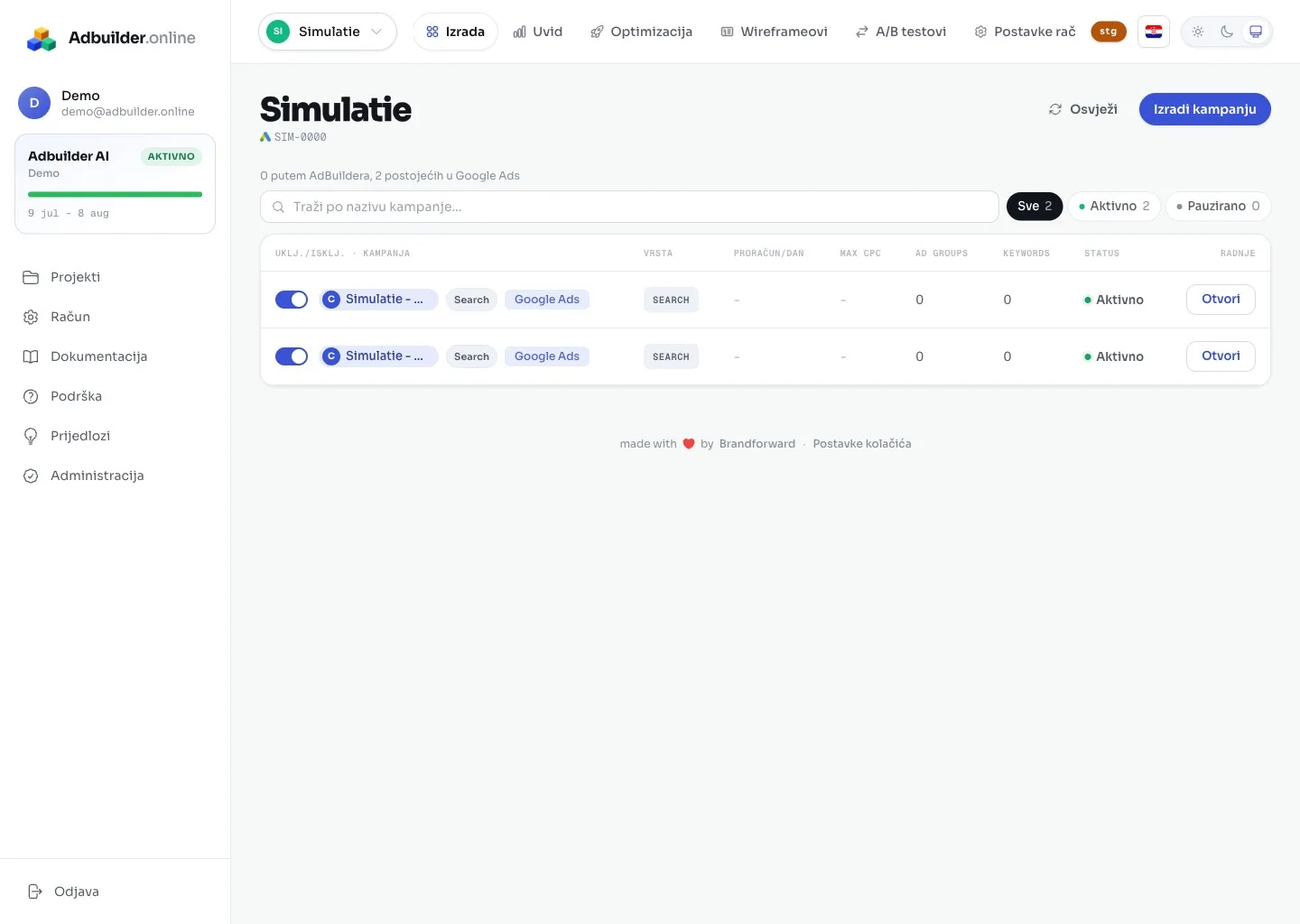Switch to the Uvid tab

538,32
